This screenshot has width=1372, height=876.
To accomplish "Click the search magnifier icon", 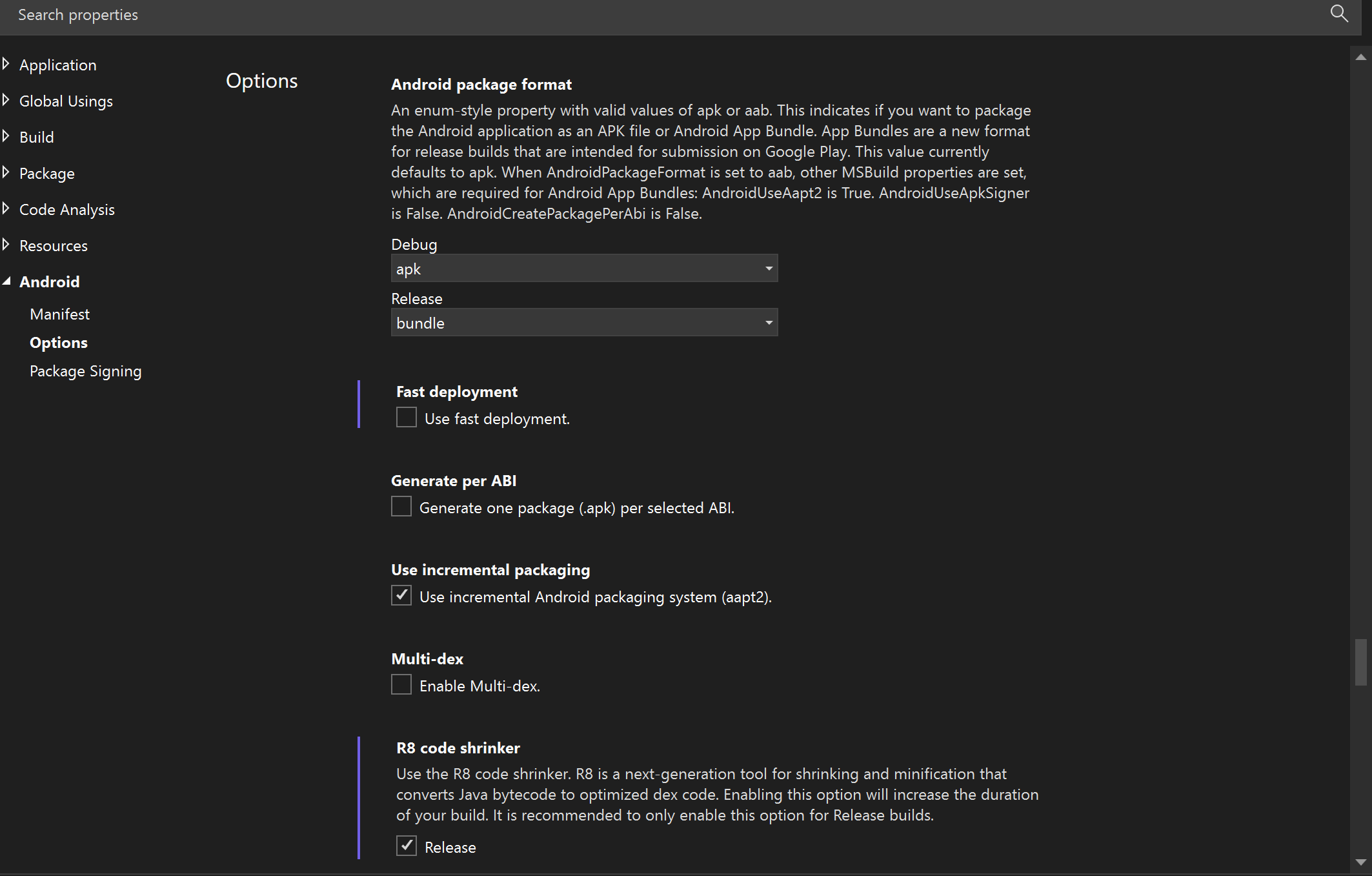I will pos(1339,14).
